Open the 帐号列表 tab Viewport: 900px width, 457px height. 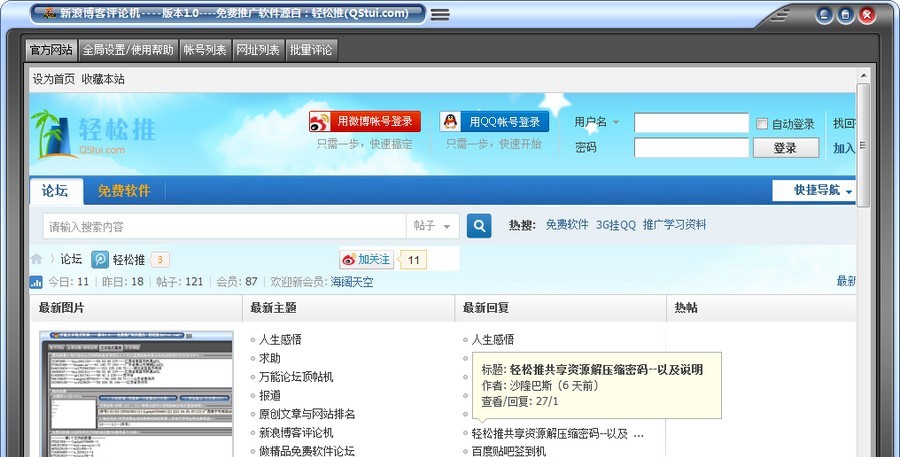[x=205, y=50]
